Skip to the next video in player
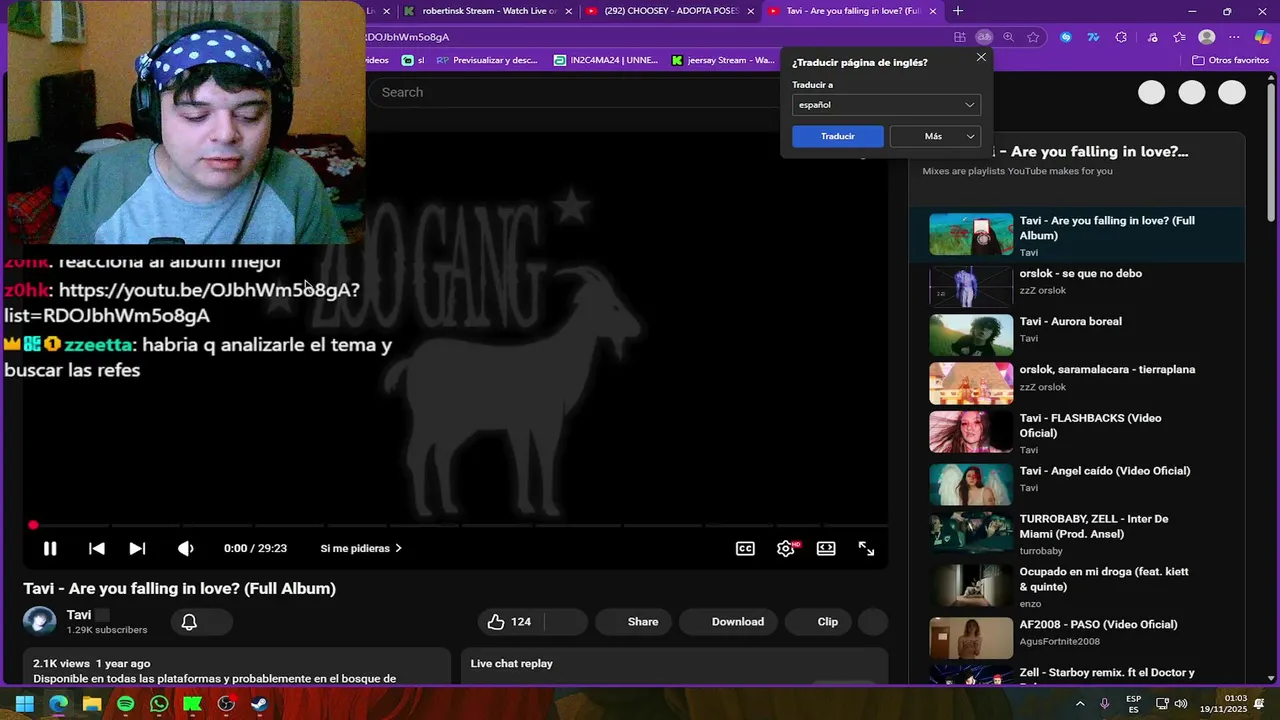This screenshot has height=720, width=1280. click(137, 548)
